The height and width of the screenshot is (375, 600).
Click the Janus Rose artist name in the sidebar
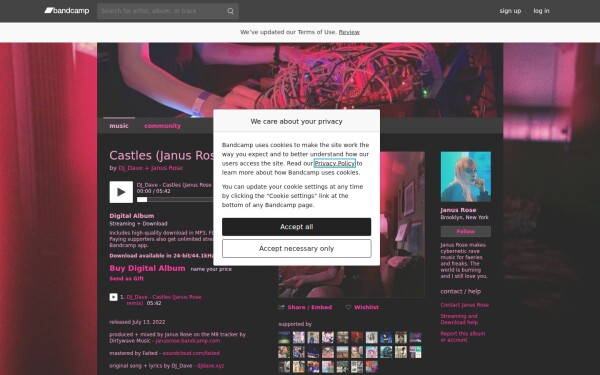458,210
